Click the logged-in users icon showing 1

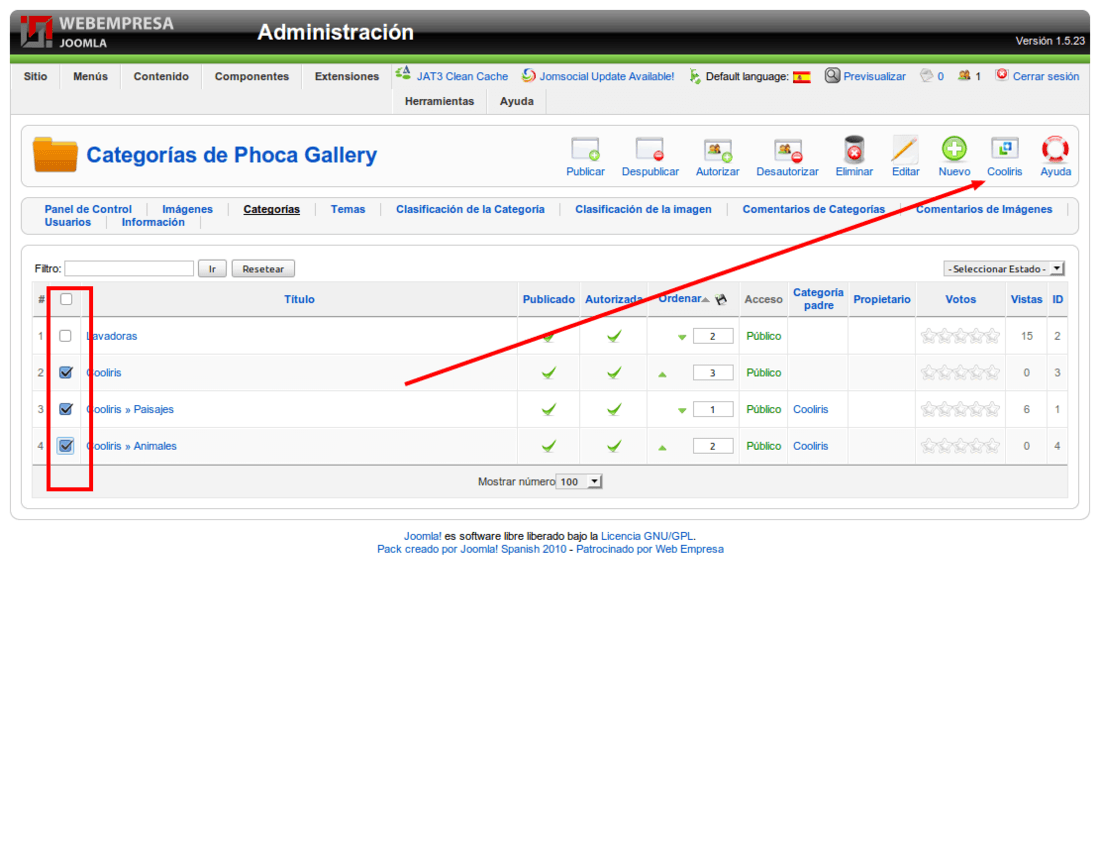[x=965, y=76]
